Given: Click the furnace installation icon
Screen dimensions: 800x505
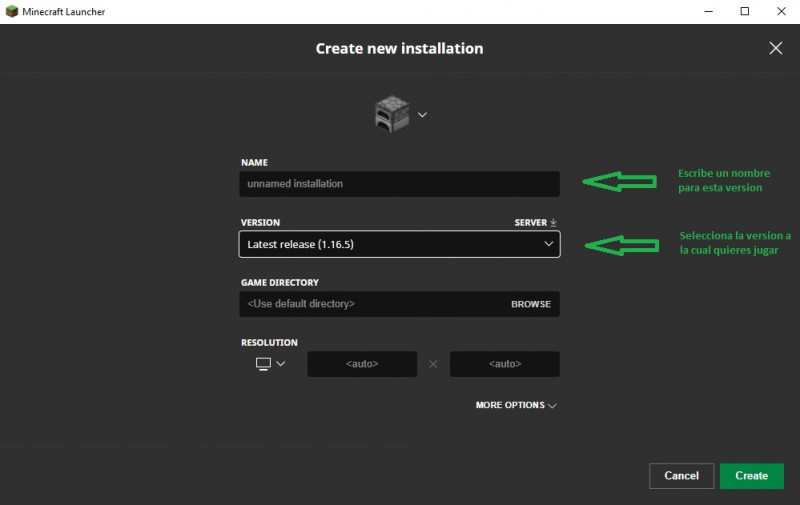Looking at the screenshot, I should coord(390,114).
